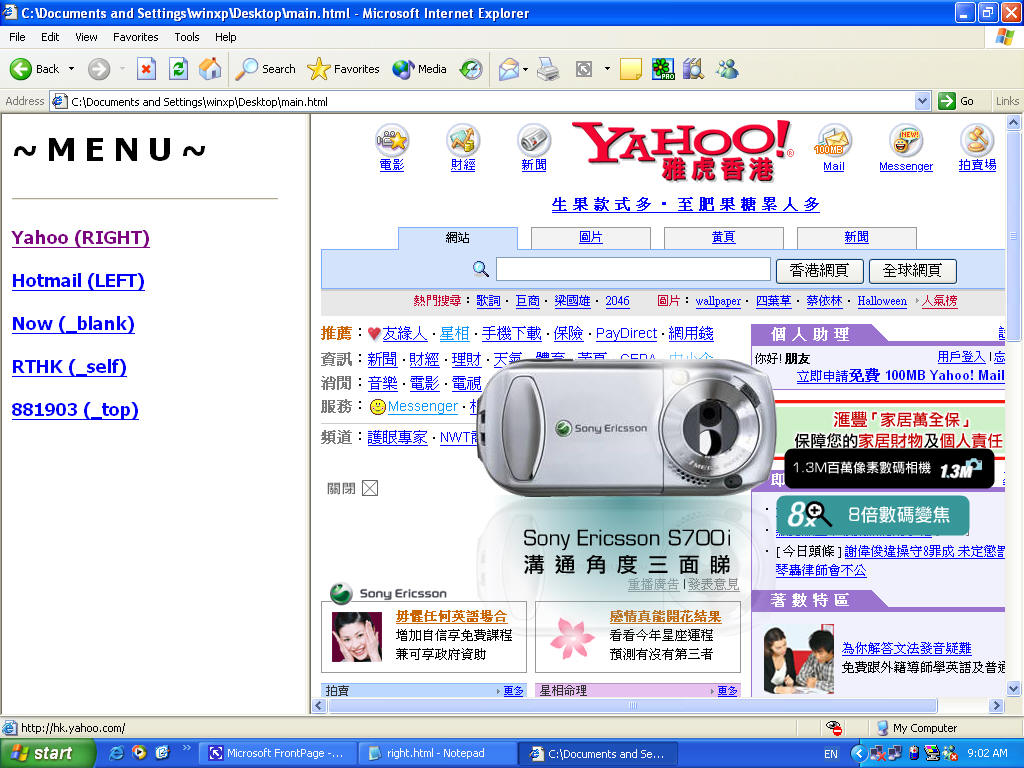Image resolution: width=1024 pixels, height=768 pixels.
Task: Open the Messenger people icon in the toolbar
Action: (x=727, y=69)
